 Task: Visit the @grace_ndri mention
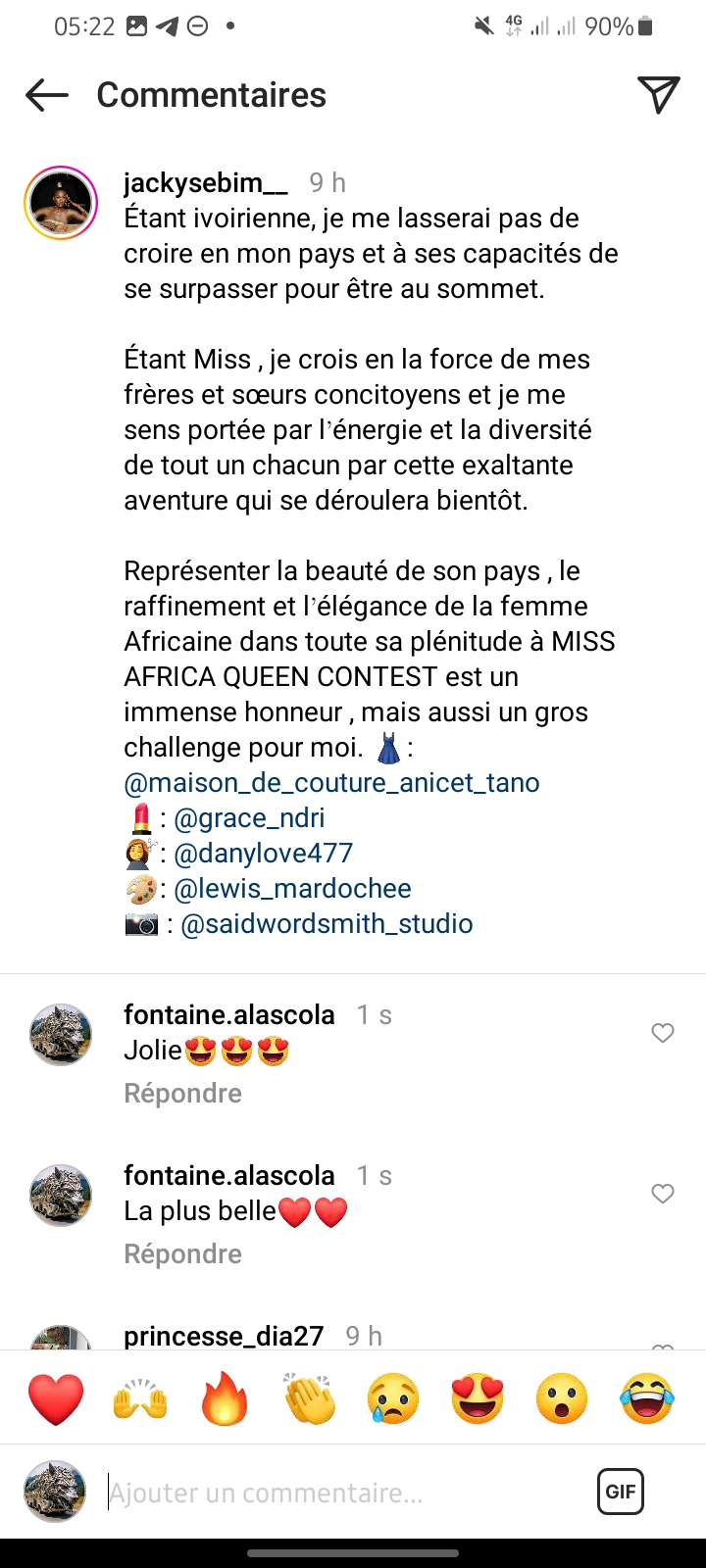coord(249,818)
